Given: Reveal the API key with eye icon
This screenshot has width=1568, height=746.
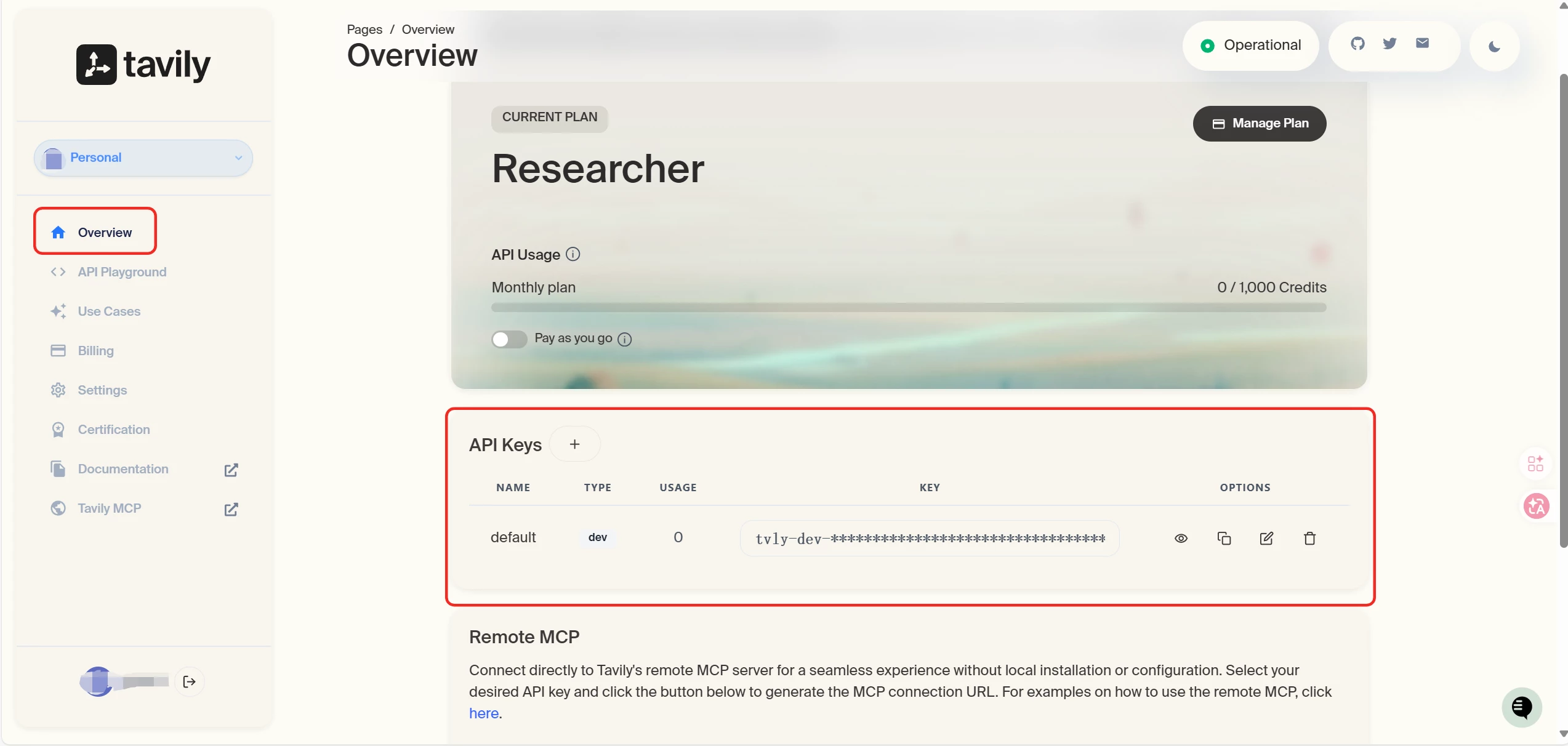Looking at the screenshot, I should 1181,539.
